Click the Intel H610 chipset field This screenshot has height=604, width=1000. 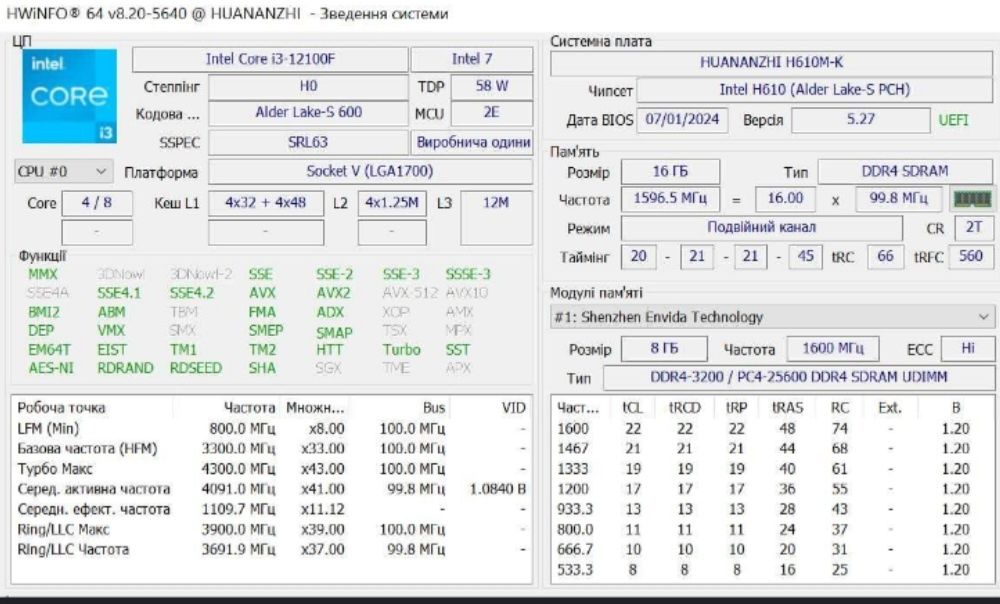pos(814,90)
